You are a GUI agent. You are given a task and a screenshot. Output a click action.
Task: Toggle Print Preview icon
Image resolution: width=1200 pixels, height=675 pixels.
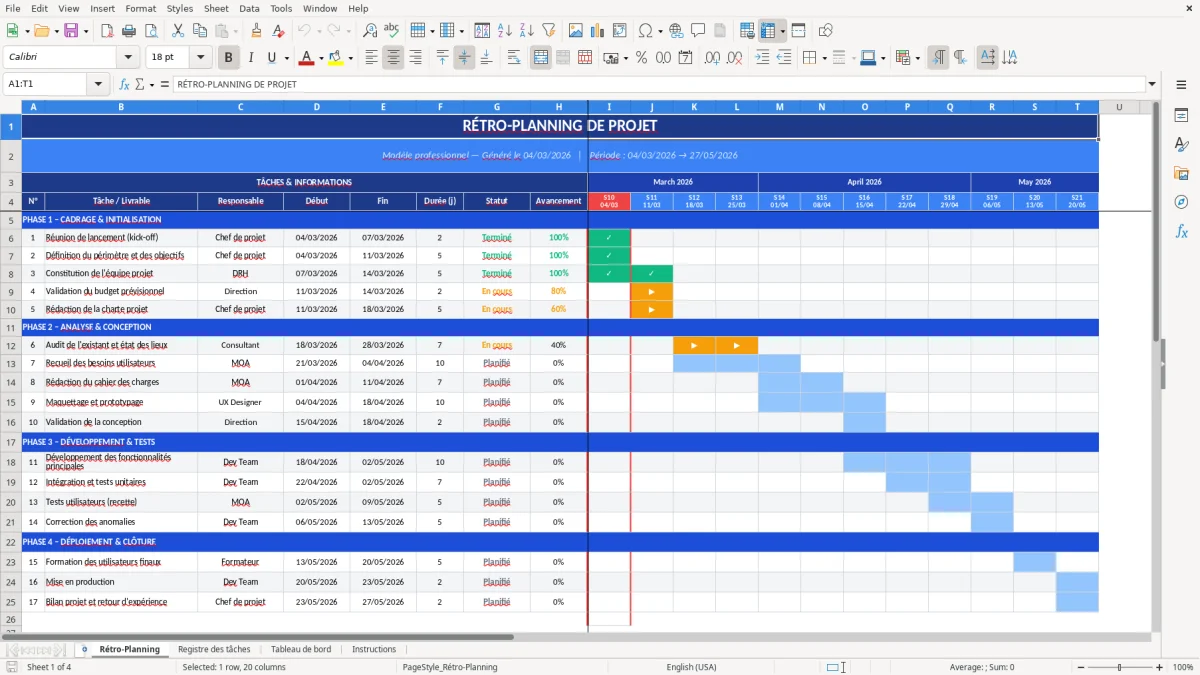152,31
